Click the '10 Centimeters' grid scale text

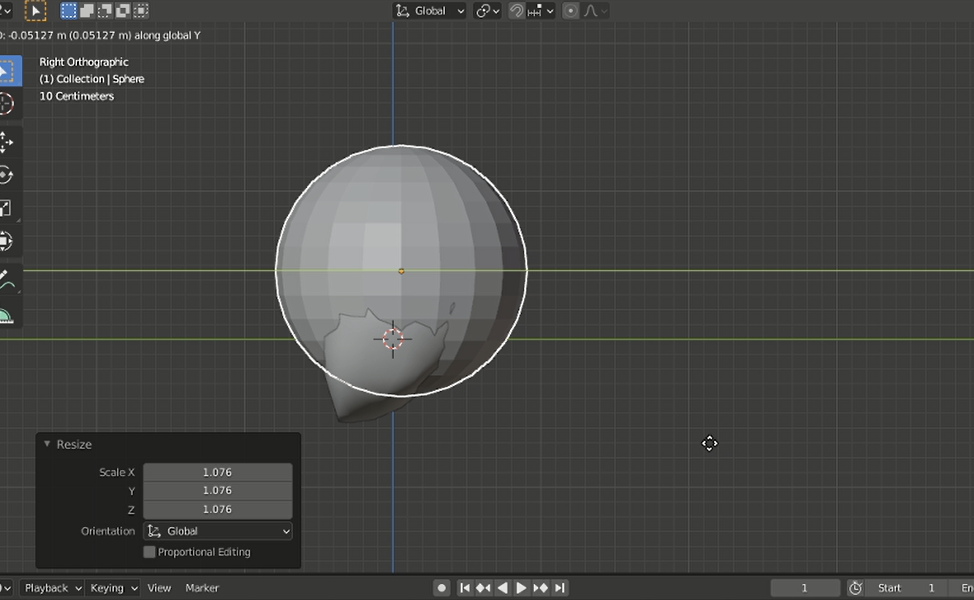[x=76, y=96]
